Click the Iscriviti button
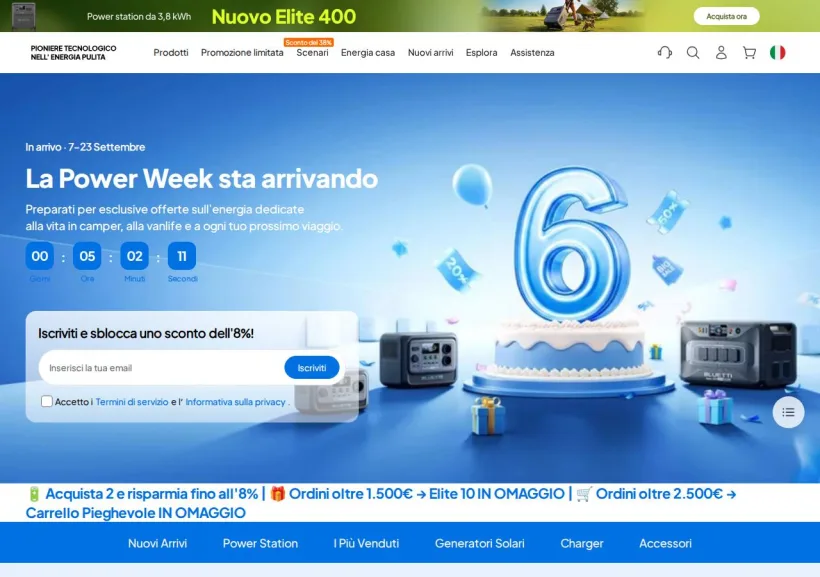This screenshot has width=820, height=577. pos(312,368)
